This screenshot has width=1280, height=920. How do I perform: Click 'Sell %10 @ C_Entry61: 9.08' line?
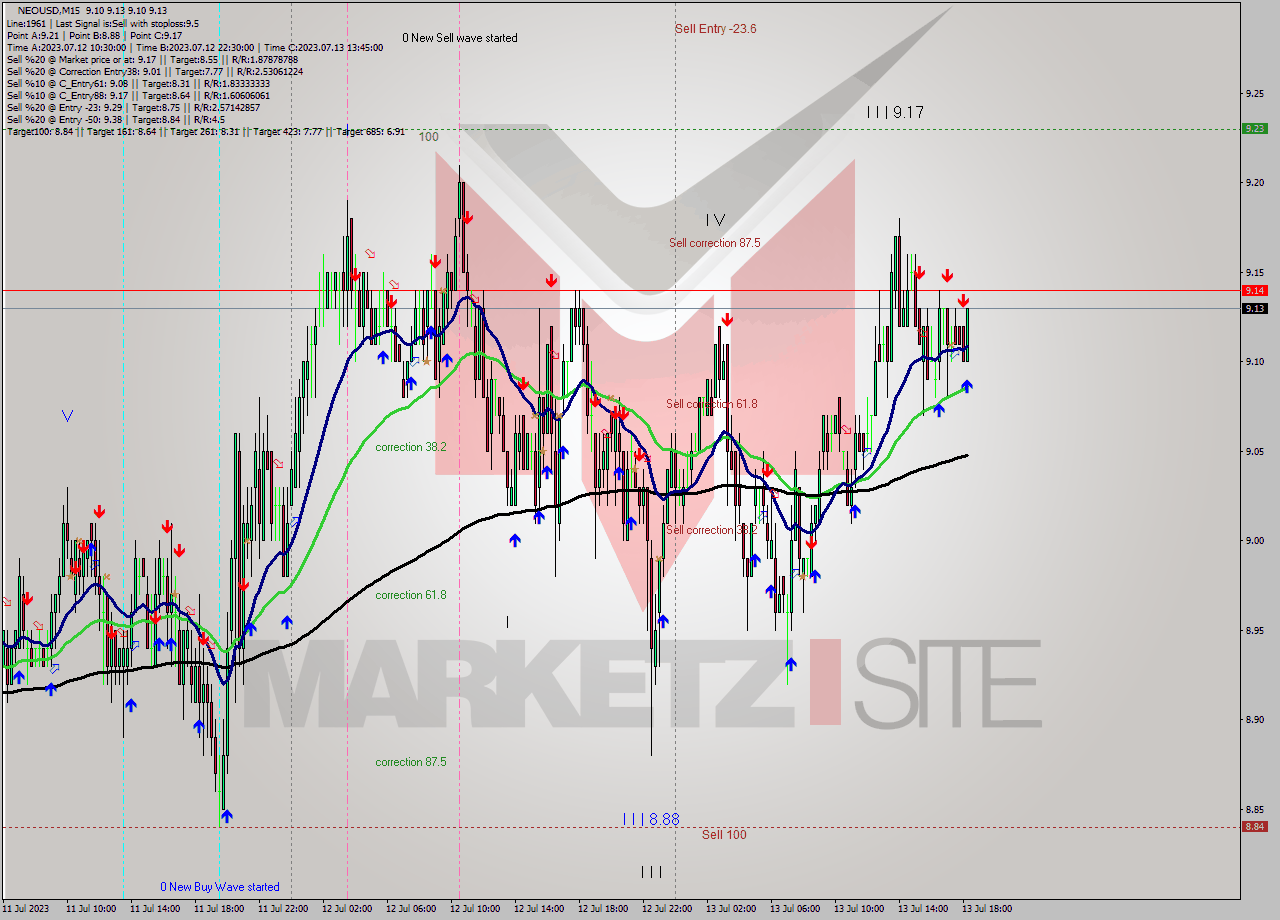138,83
